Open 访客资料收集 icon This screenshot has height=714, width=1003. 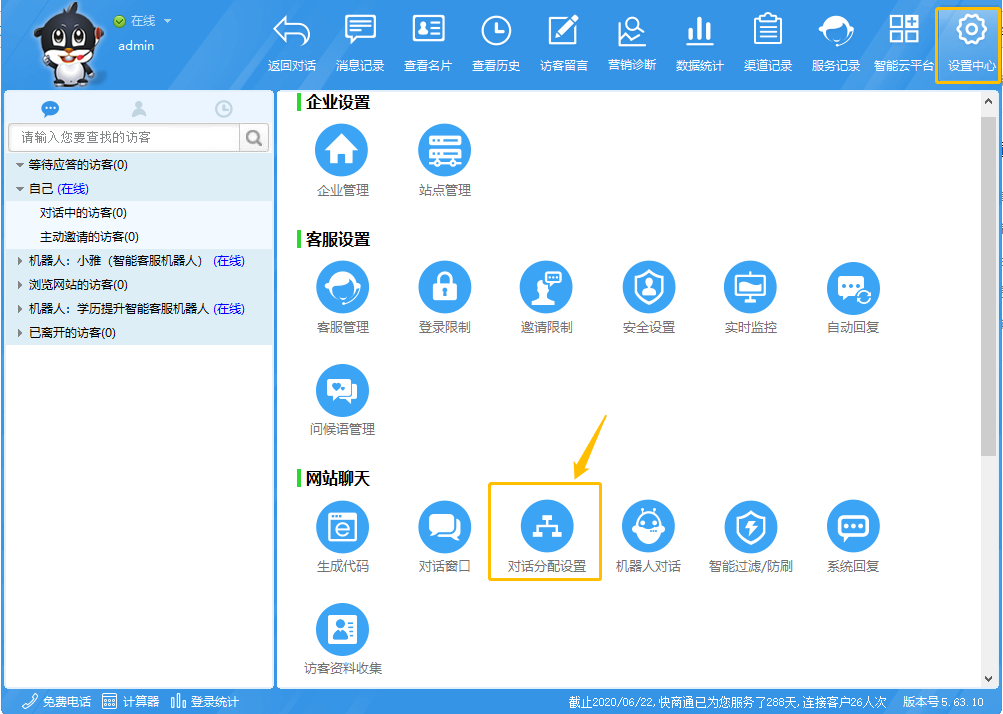(x=342, y=629)
